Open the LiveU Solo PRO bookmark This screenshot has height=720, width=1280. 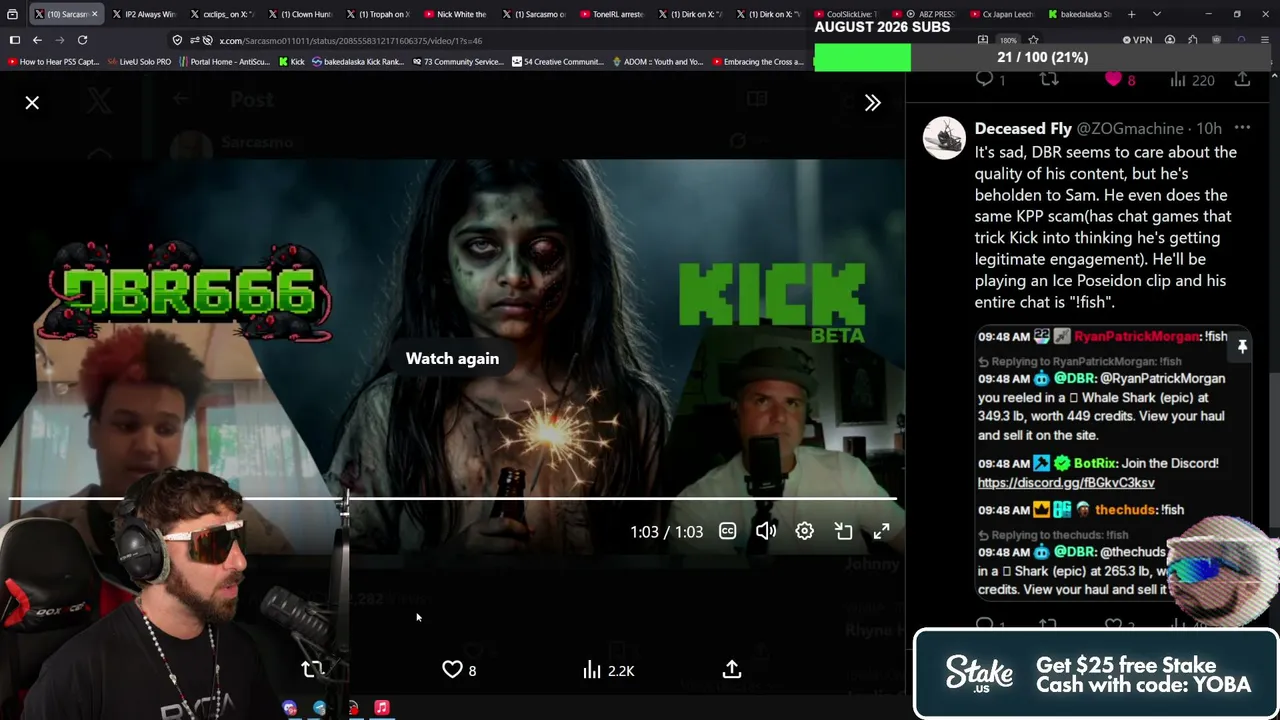tap(138, 62)
